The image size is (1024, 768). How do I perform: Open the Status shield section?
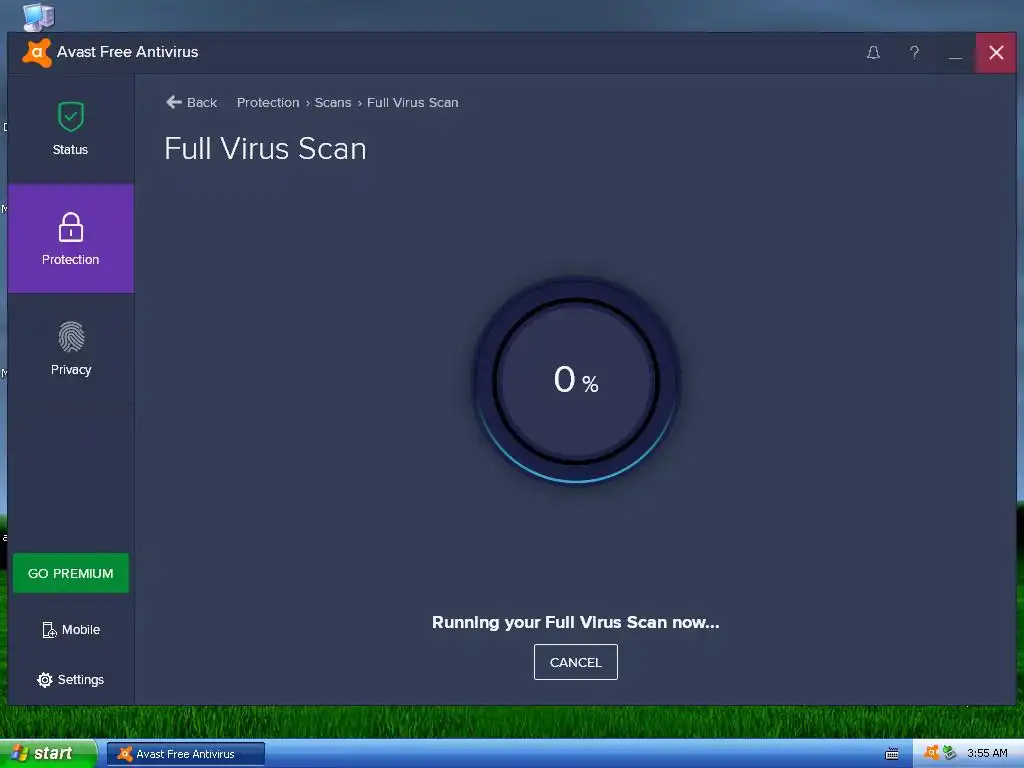click(x=71, y=129)
